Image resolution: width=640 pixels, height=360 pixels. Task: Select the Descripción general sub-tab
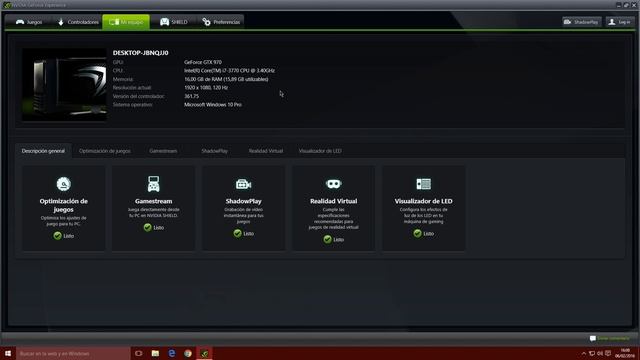[43, 151]
